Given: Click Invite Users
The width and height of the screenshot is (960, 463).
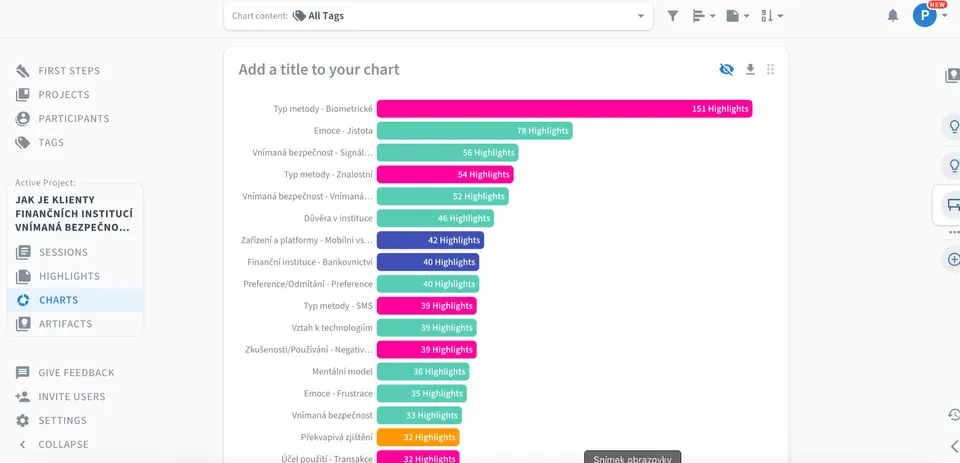Looking at the screenshot, I should 72,396.
